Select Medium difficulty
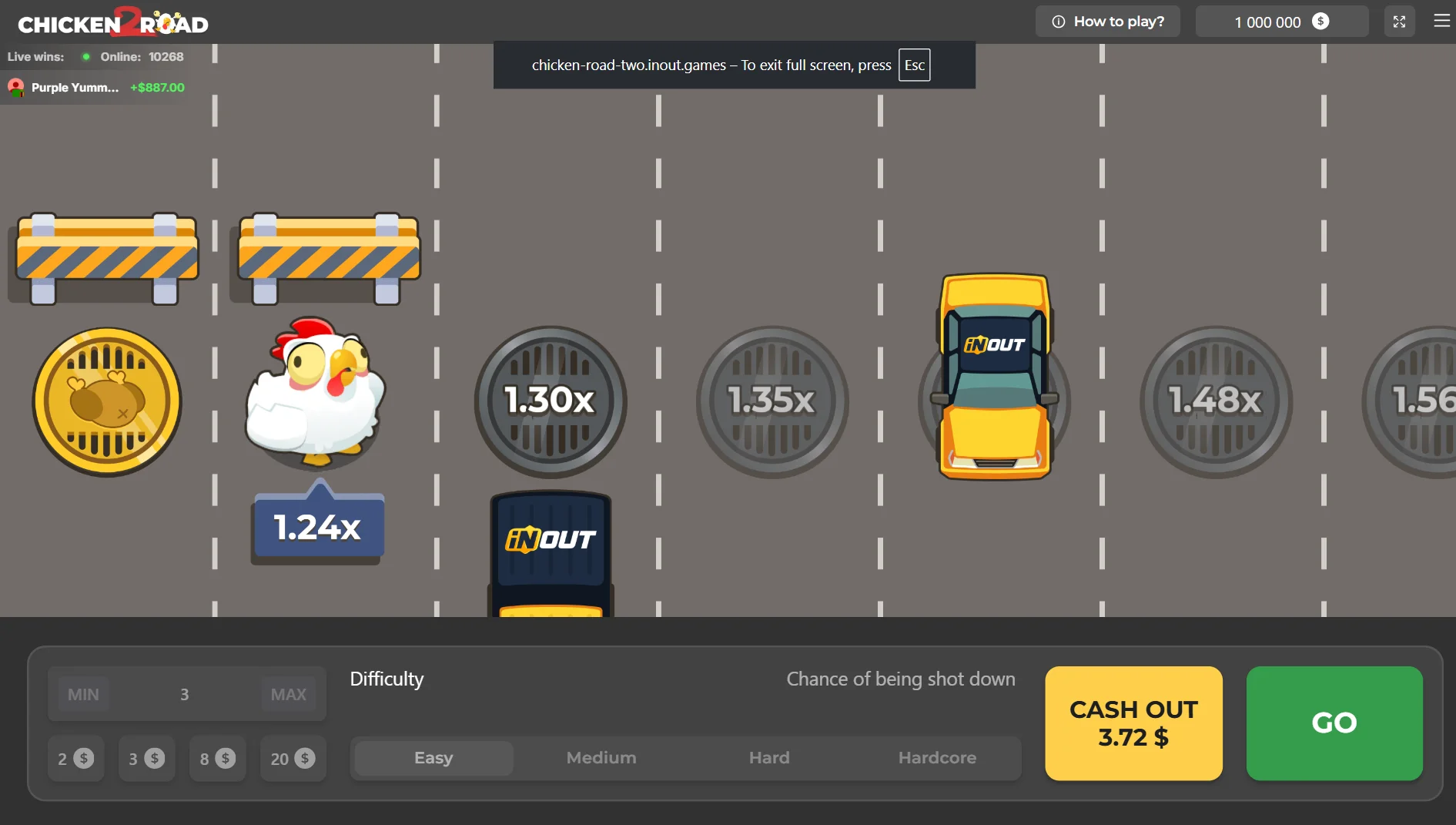This screenshot has height=825, width=1456. 601,758
